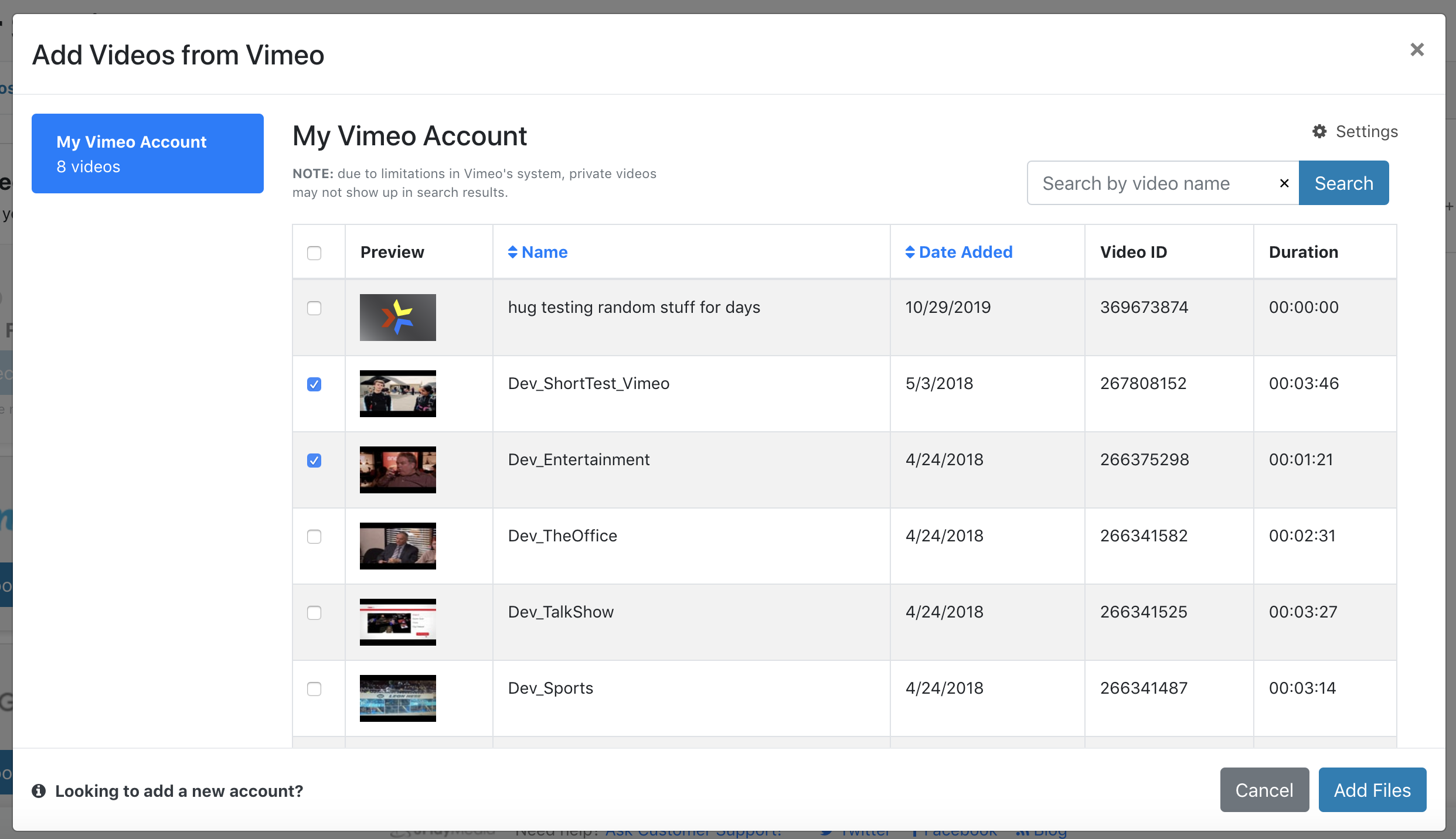Click video ID 266375298
Screen dimensions: 1456x839
[1144, 459]
